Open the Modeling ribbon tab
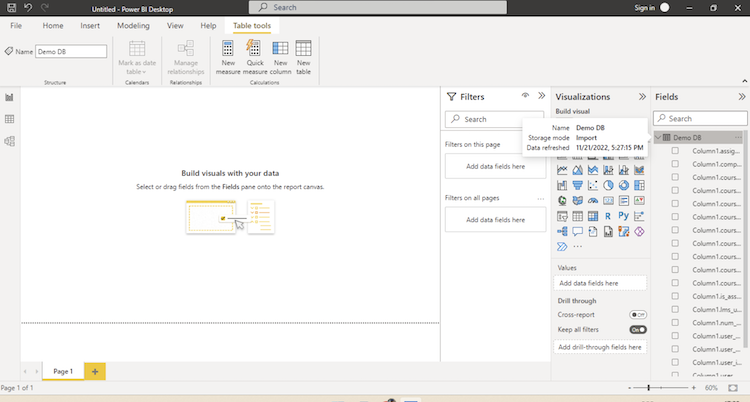The height and width of the screenshot is (402, 750). (x=133, y=26)
